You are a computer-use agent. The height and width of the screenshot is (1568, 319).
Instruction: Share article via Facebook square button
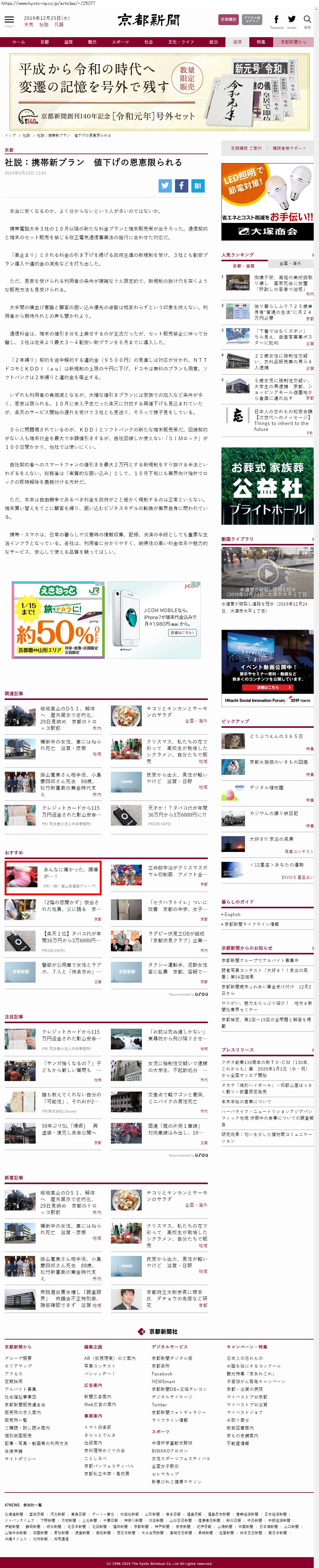tap(181, 186)
